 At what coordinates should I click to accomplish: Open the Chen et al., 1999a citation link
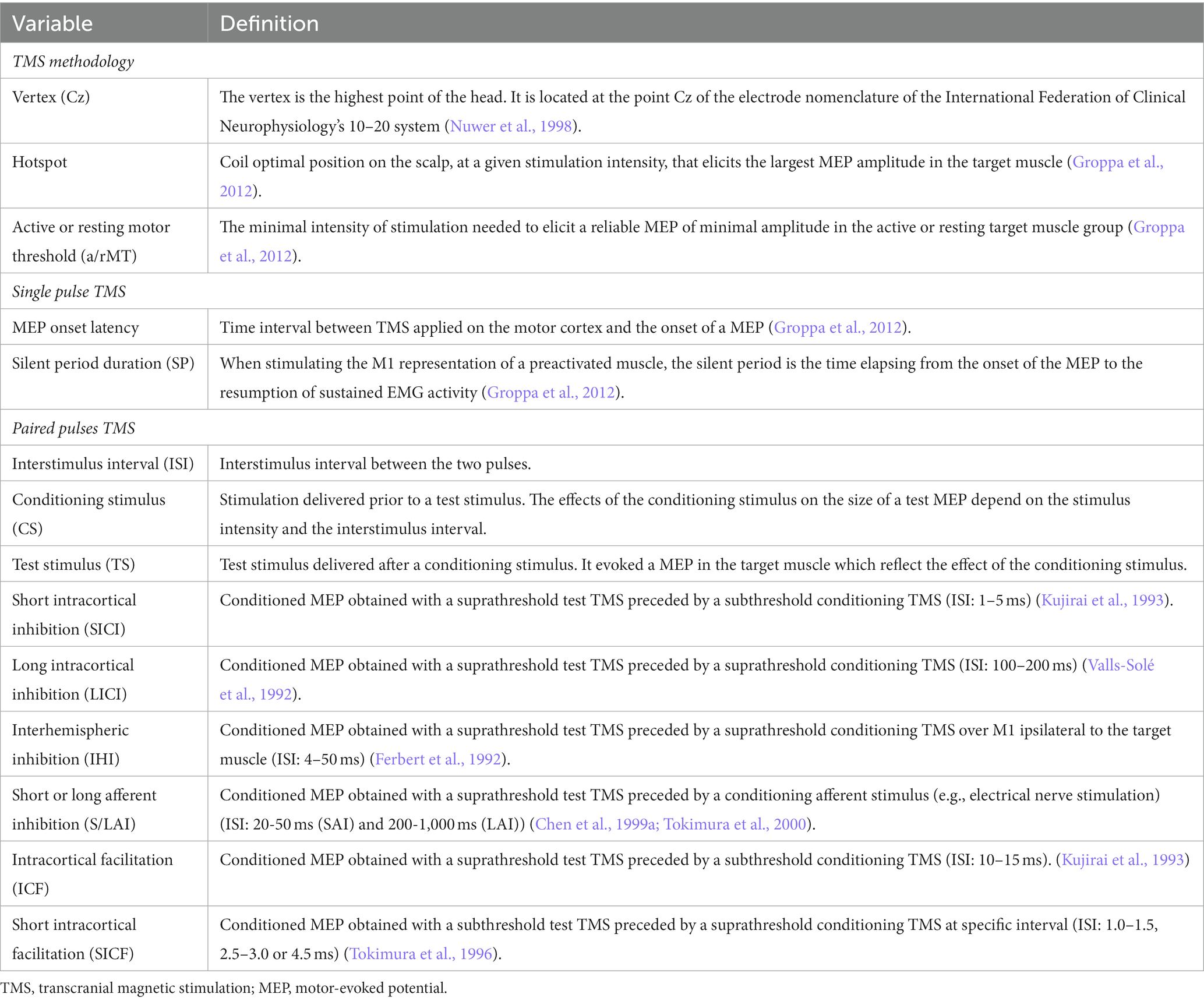596,824
